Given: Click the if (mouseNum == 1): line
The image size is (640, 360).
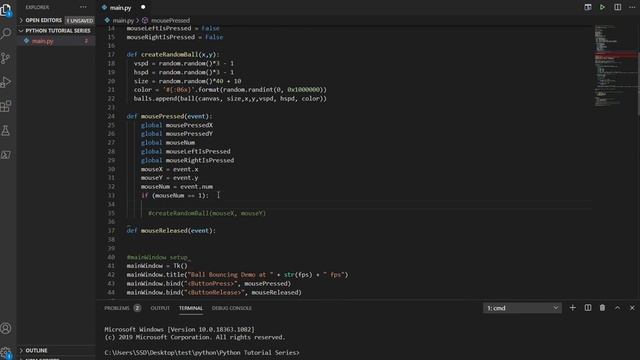Looking at the screenshot, I should pos(175,196).
